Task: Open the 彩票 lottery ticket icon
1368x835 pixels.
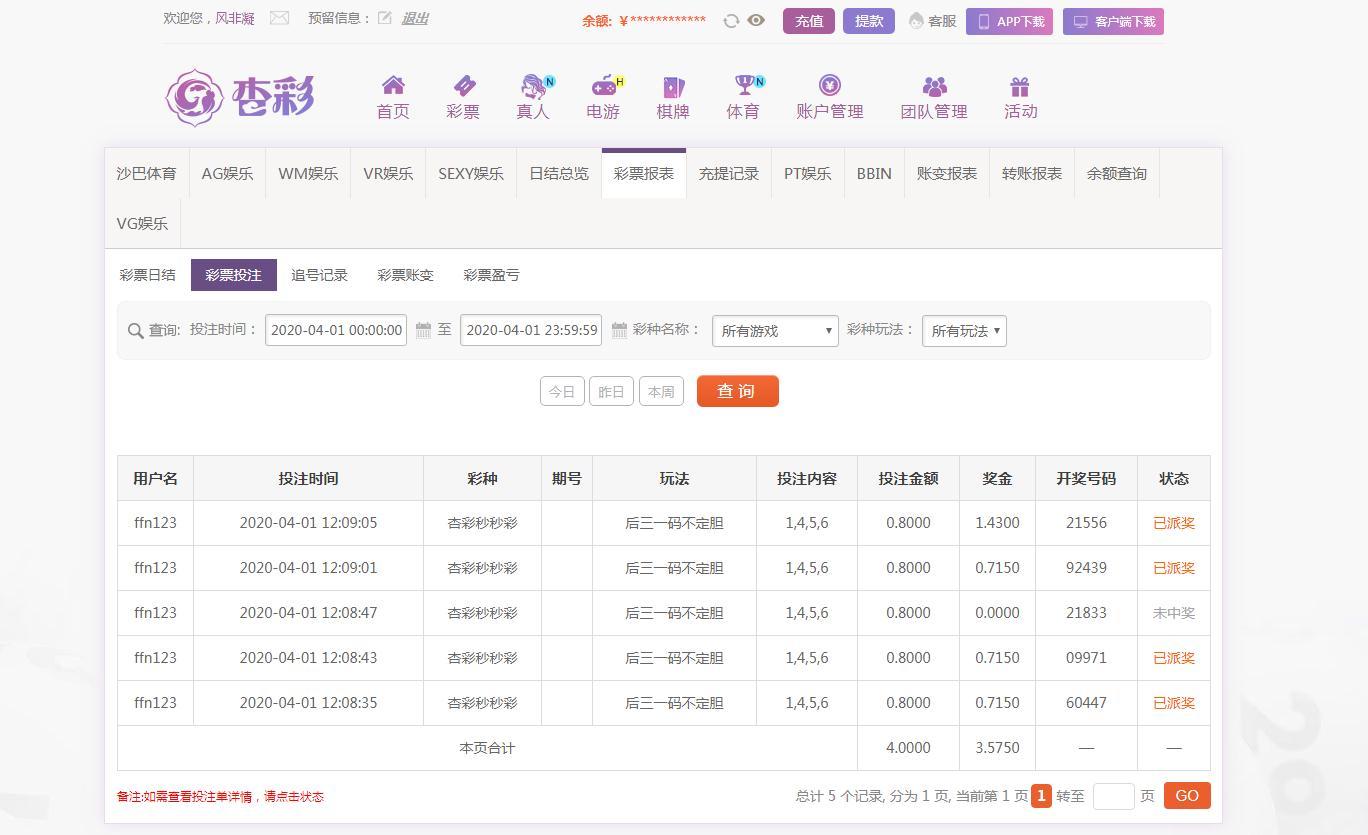Action: (463, 86)
